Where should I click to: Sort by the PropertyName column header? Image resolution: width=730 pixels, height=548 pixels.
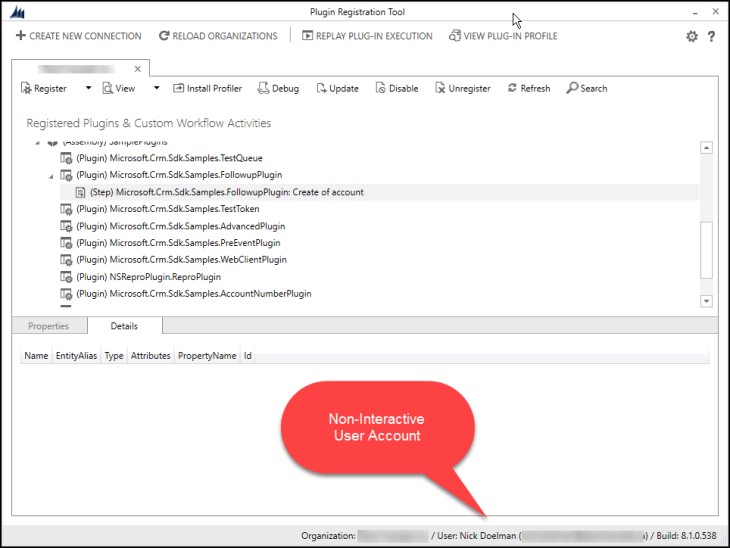[x=207, y=356]
